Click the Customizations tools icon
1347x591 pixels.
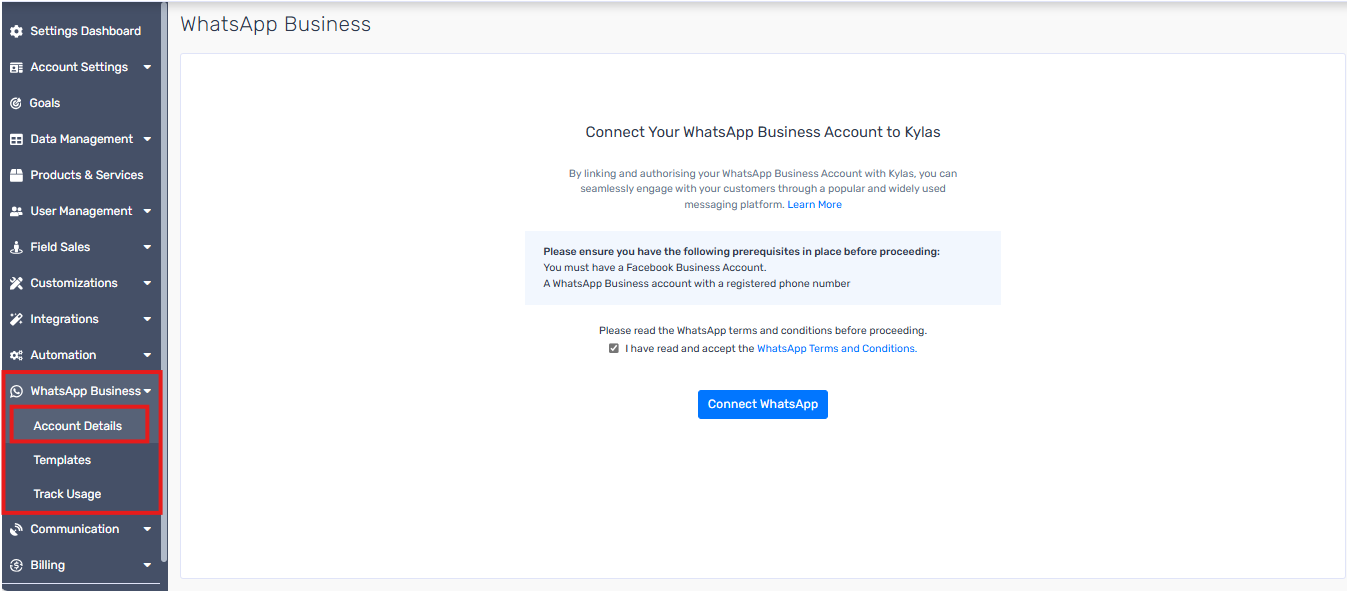pos(16,283)
